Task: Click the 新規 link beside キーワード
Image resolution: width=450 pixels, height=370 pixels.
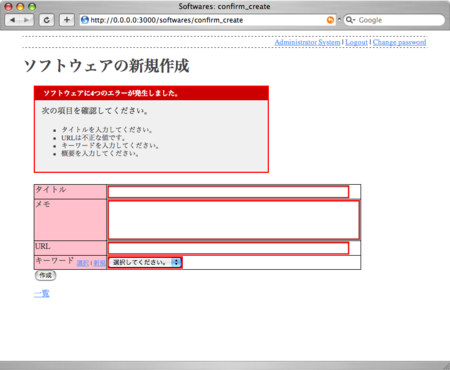Action: tap(99, 263)
